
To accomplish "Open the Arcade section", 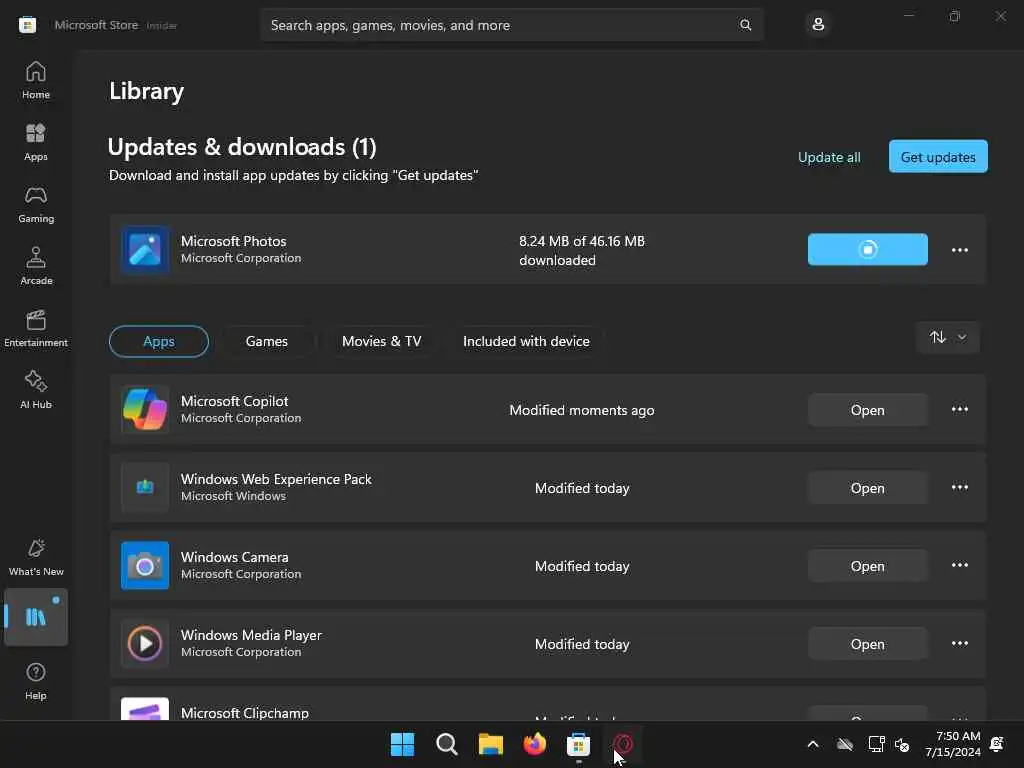I will (x=36, y=266).
